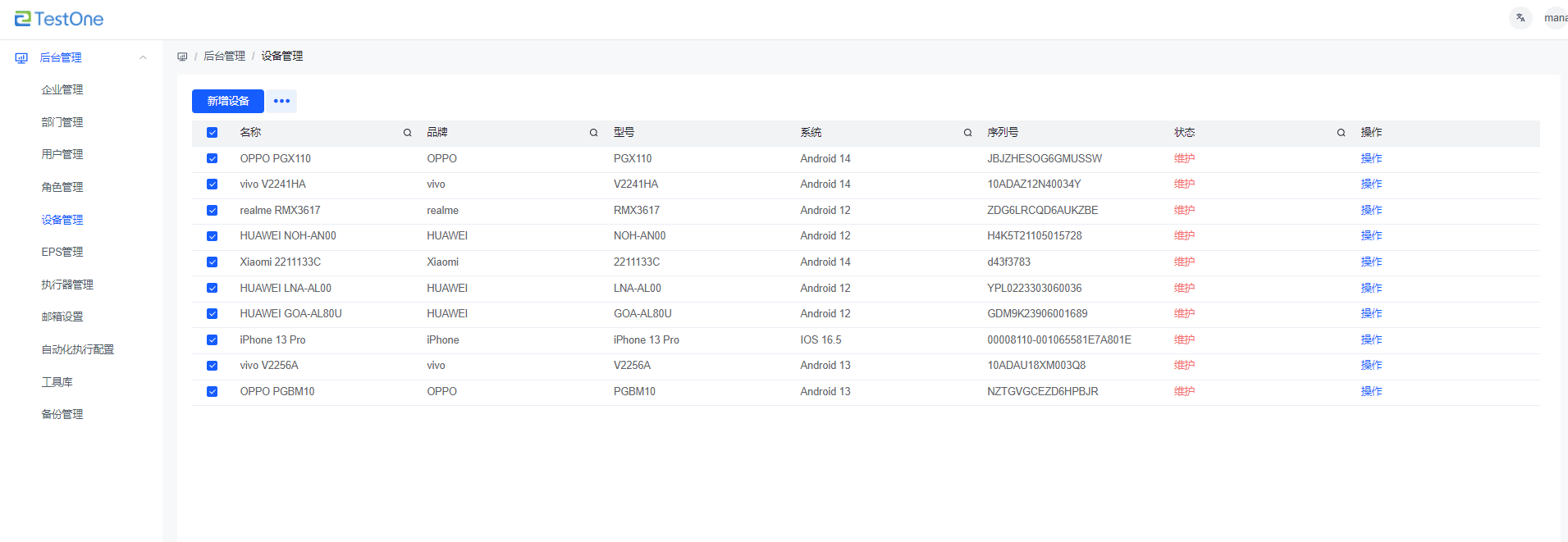Open 角色管理 in the sidebar

coord(62,187)
